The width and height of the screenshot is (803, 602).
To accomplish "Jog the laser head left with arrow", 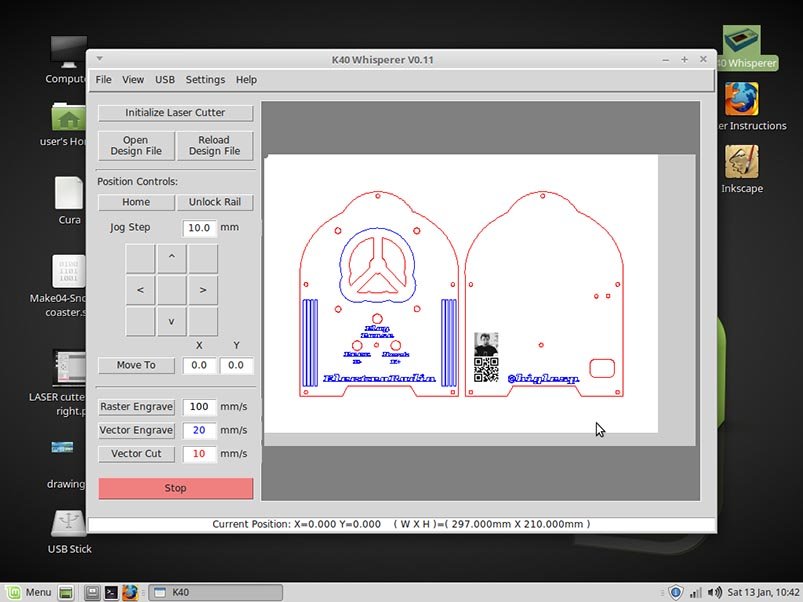I will pyautogui.click(x=138, y=289).
